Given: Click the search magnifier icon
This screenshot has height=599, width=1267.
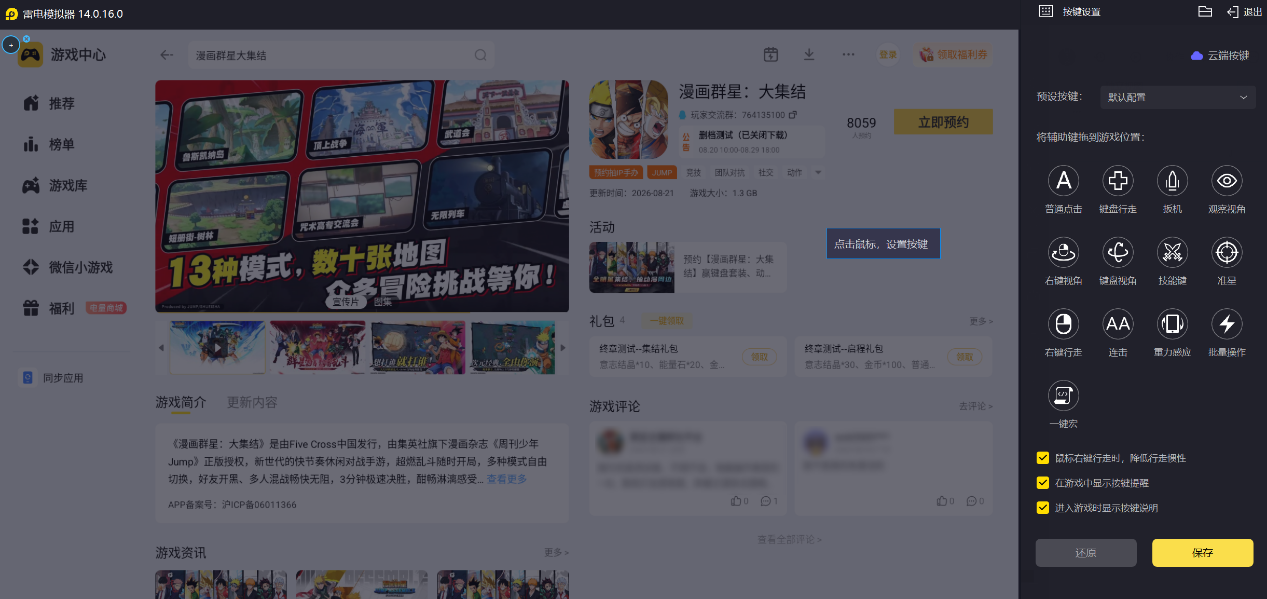Looking at the screenshot, I should (x=480, y=55).
